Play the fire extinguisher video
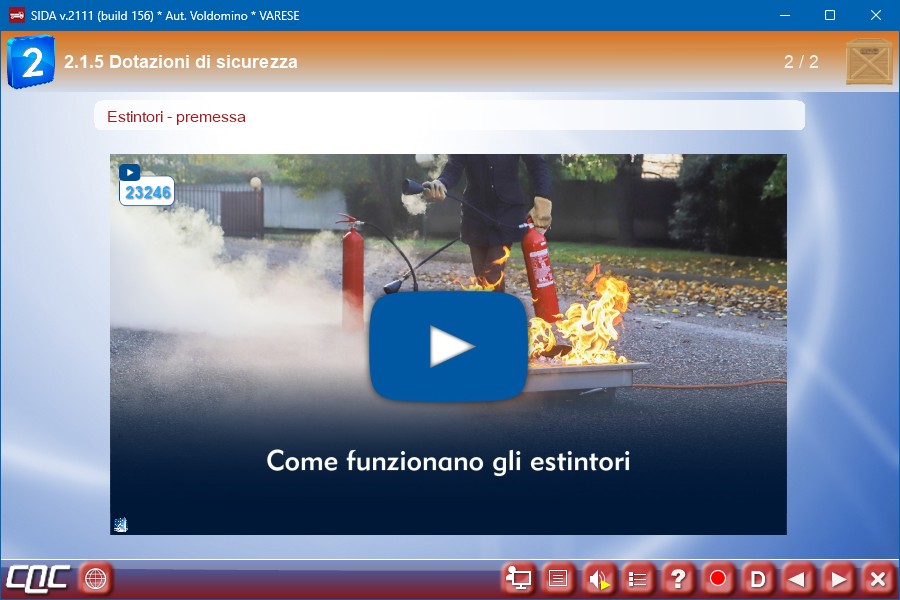Screen dimensions: 900x600 coord(448,346)
